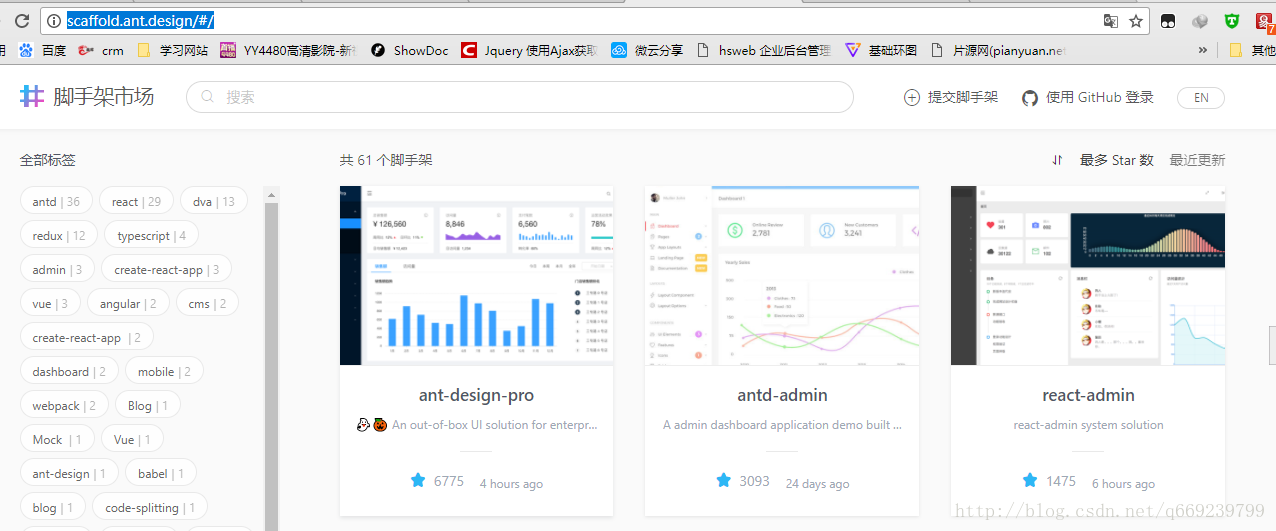1276x531 pixels.
Task: Click the star icon on react-admin card
Action: click(1030, 481)
